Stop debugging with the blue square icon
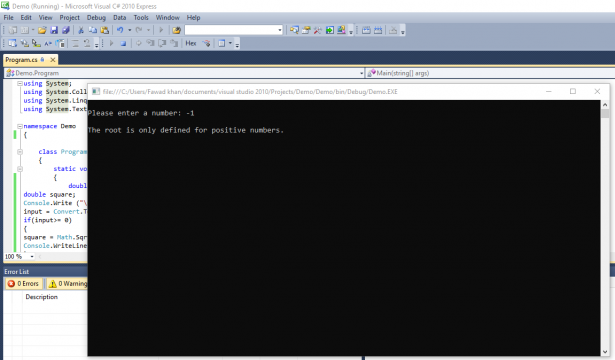The image size is (615, 360). [x=123, y=44]
